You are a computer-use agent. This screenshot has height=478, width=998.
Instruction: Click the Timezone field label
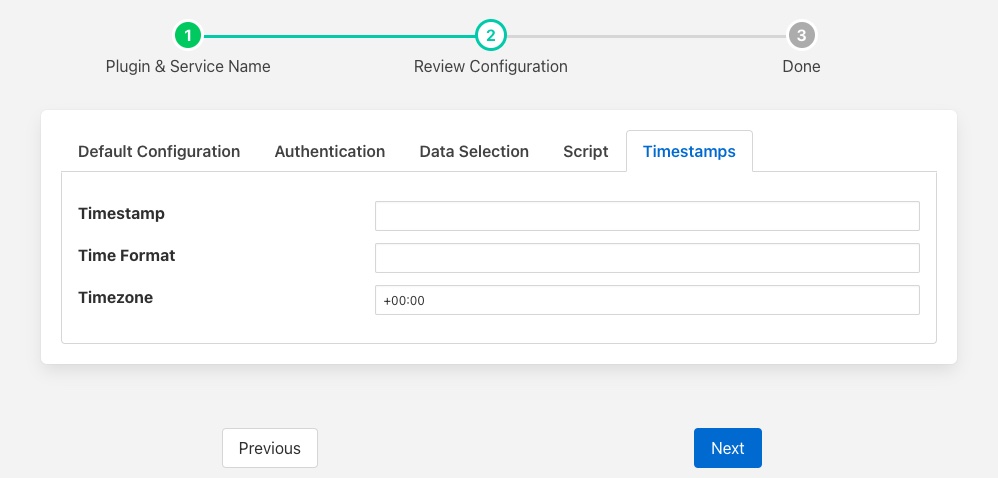click(x=115, y=298)
